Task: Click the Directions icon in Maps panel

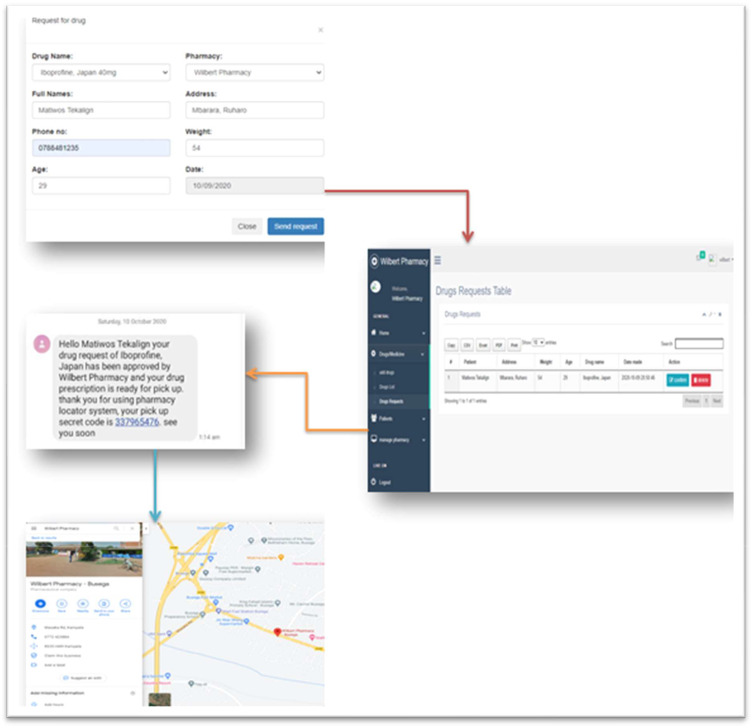Action: 40,604
